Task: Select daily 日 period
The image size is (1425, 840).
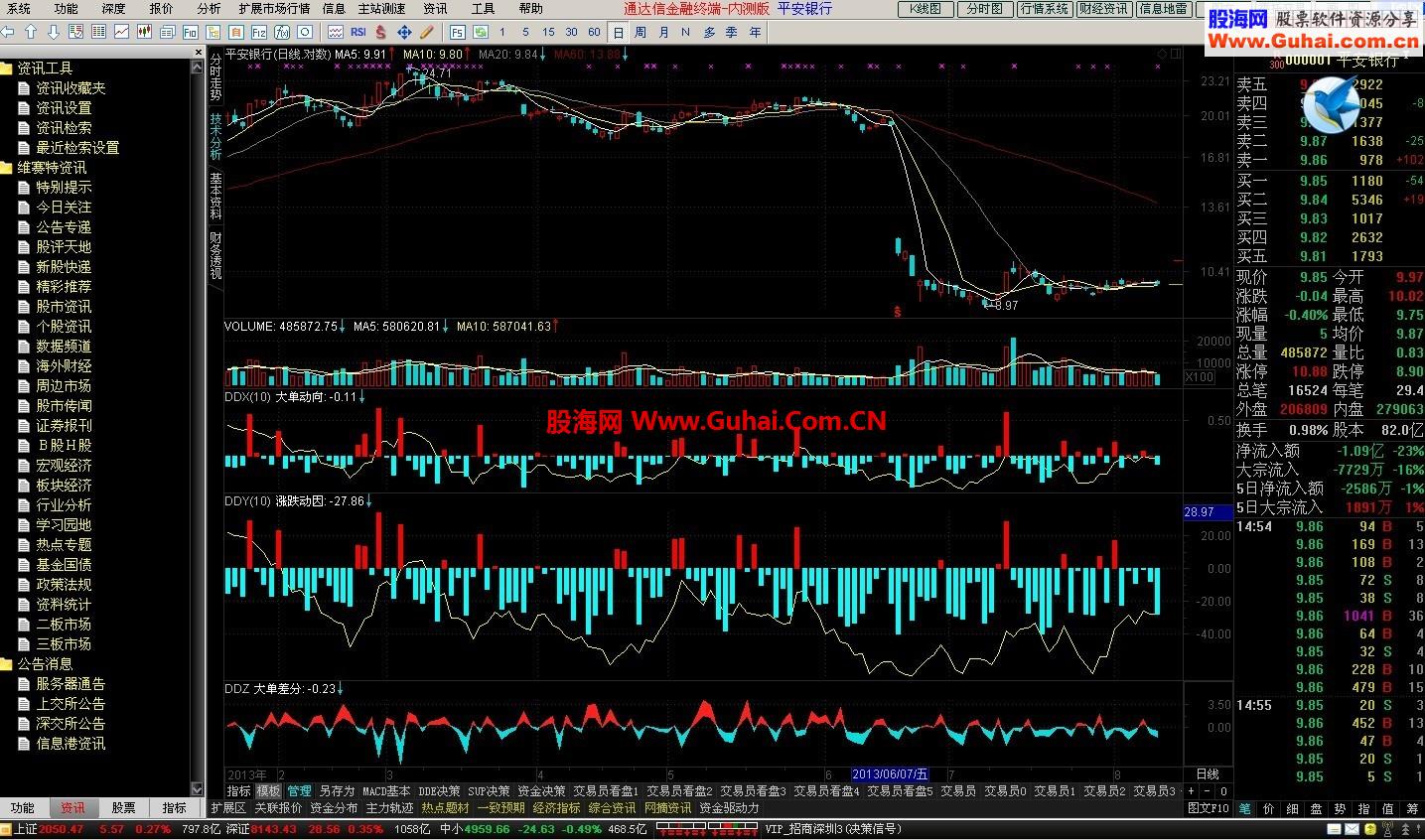Action: [x=617, y=32]
